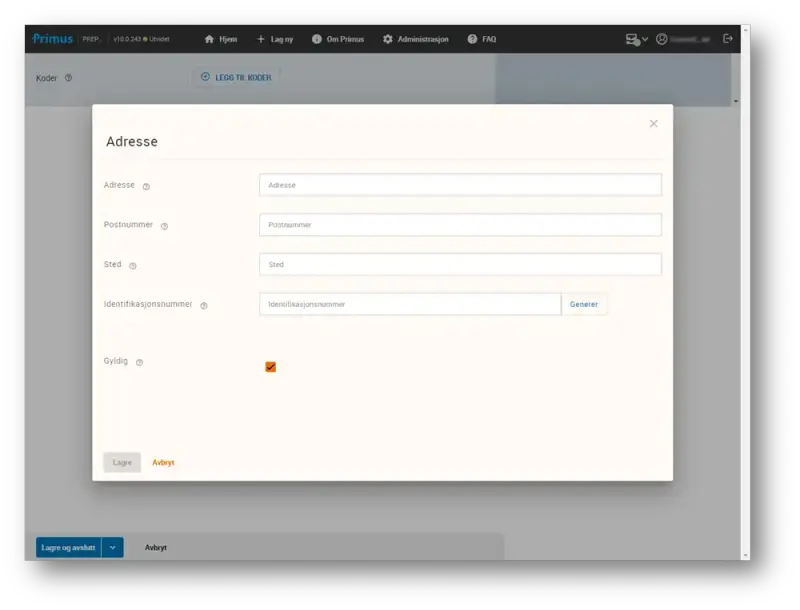Click into the Postnummer input field
The image size is (800, 610).
460,225
